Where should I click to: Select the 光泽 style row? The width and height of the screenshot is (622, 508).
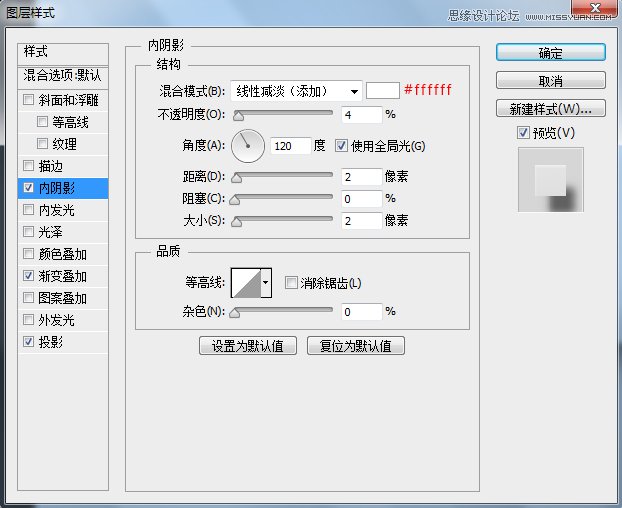[x=63, y=232]
